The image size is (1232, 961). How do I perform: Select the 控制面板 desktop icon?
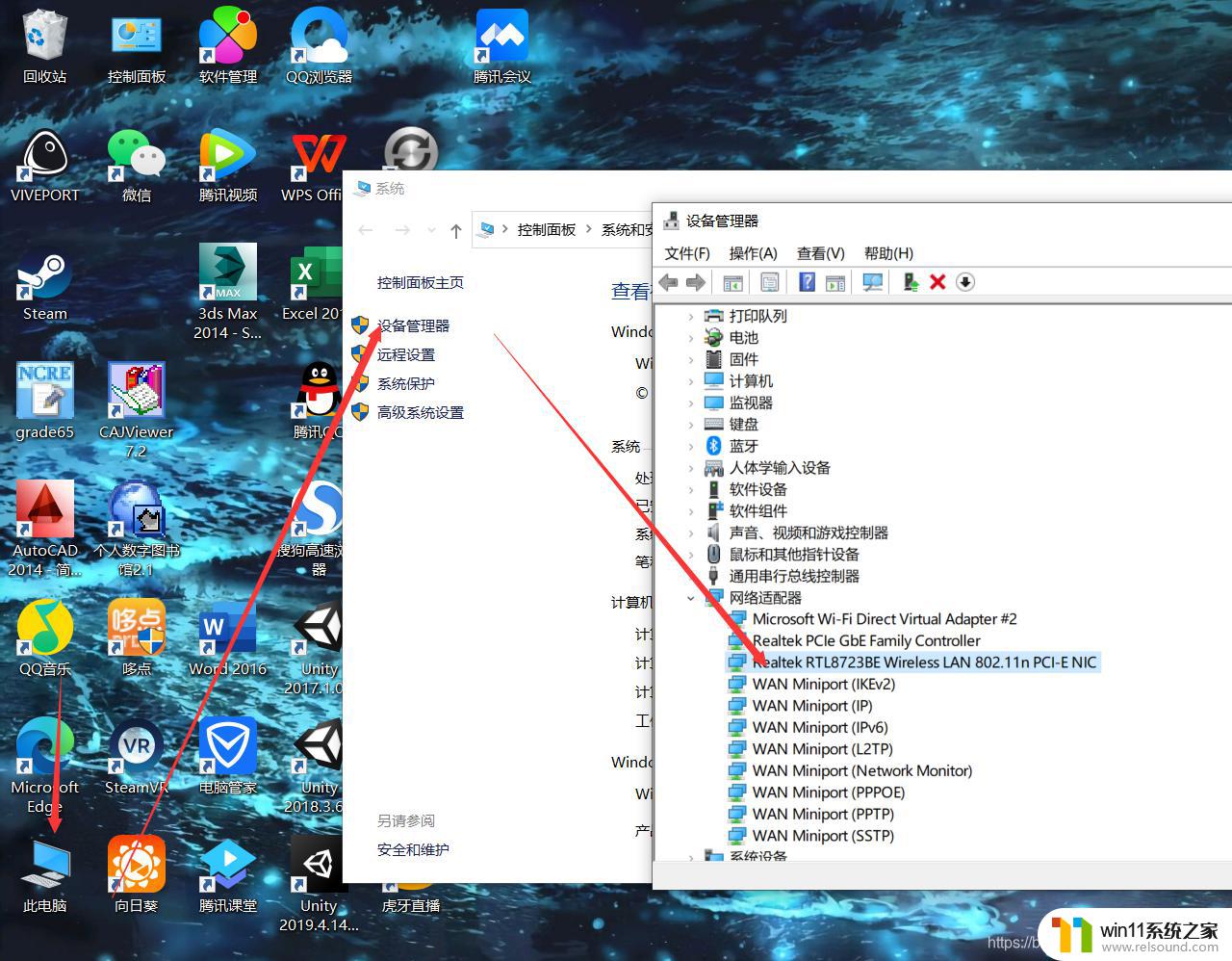[137, 46]
